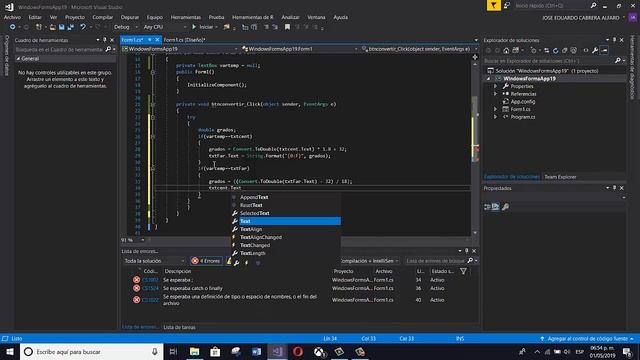This screenshot has width=640, height=360.
Task: Open the btnconvertir_Click member dropdown
Action: pos(419,49)
